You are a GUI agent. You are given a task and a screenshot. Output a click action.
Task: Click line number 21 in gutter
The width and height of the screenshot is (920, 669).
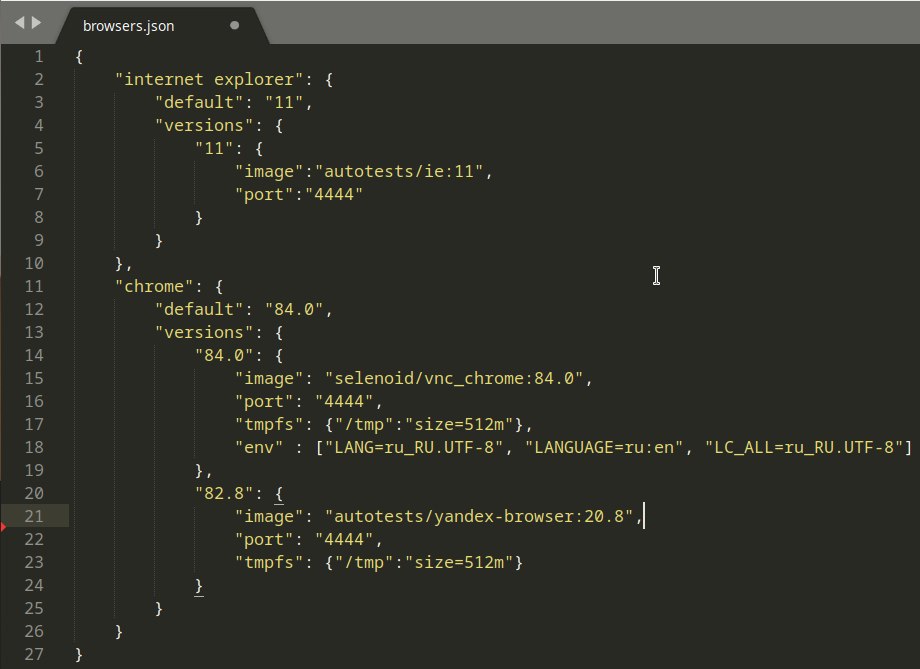click(34, 516)
